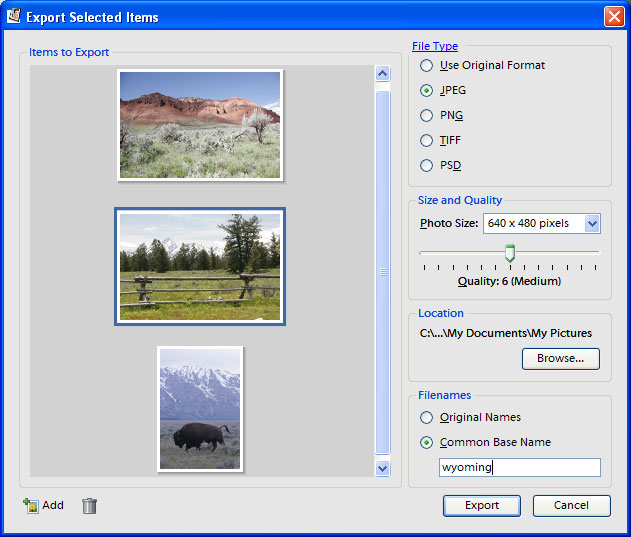Select Common Base Name option

(x=427, y=443)
